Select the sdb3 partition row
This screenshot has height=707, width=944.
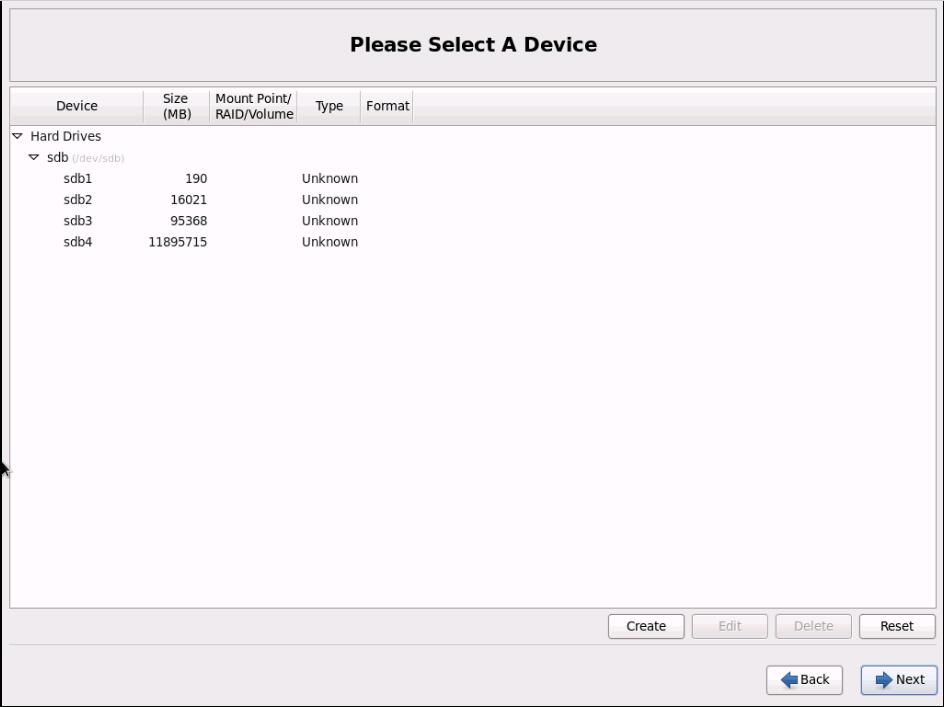click(x=78, y=220)
